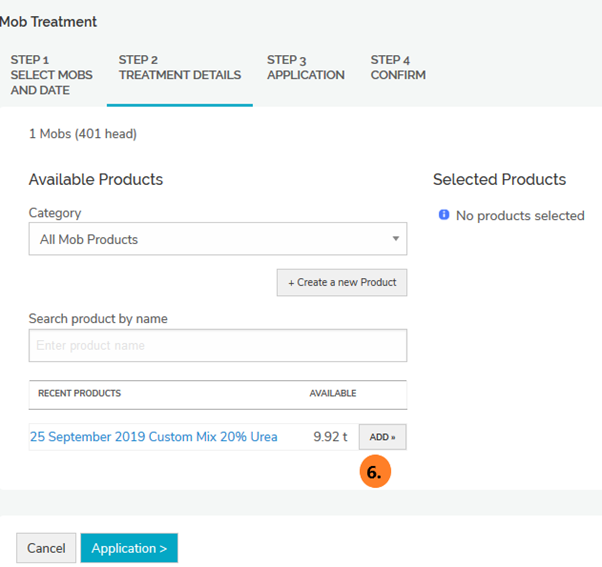Select the Step 2 Treatment Details tab
The width and height of the screenshot is (602, 567).
179,68
